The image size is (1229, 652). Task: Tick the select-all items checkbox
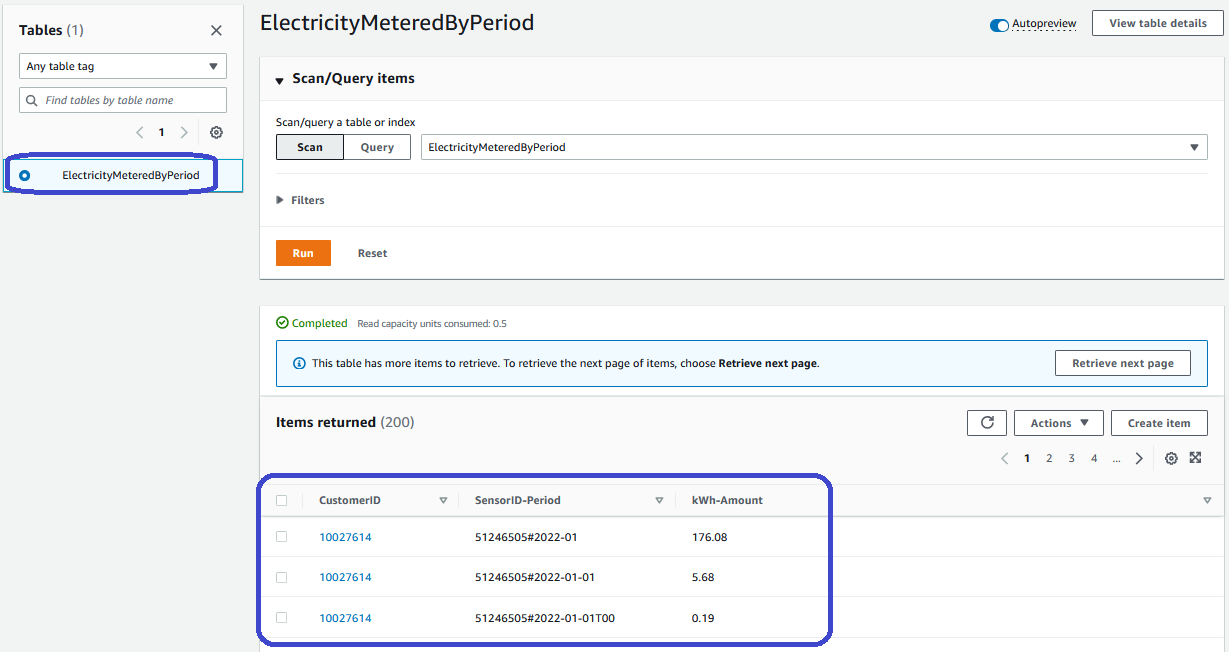point(281,500)
